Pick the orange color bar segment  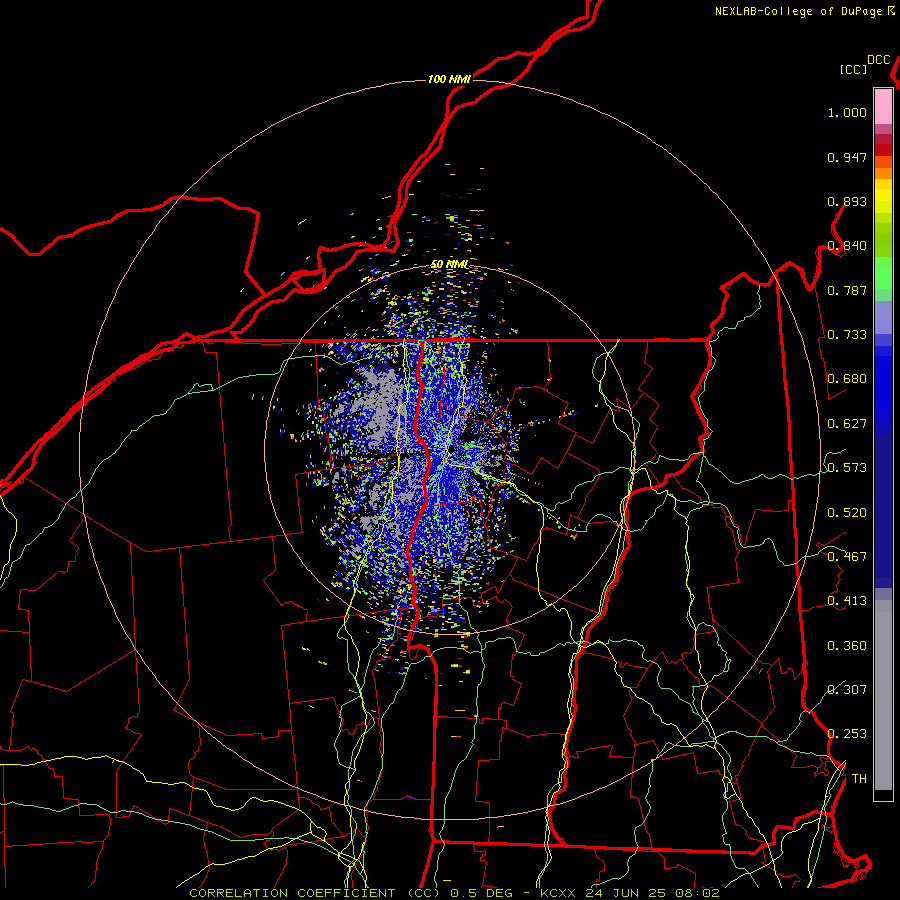(883, 173)
